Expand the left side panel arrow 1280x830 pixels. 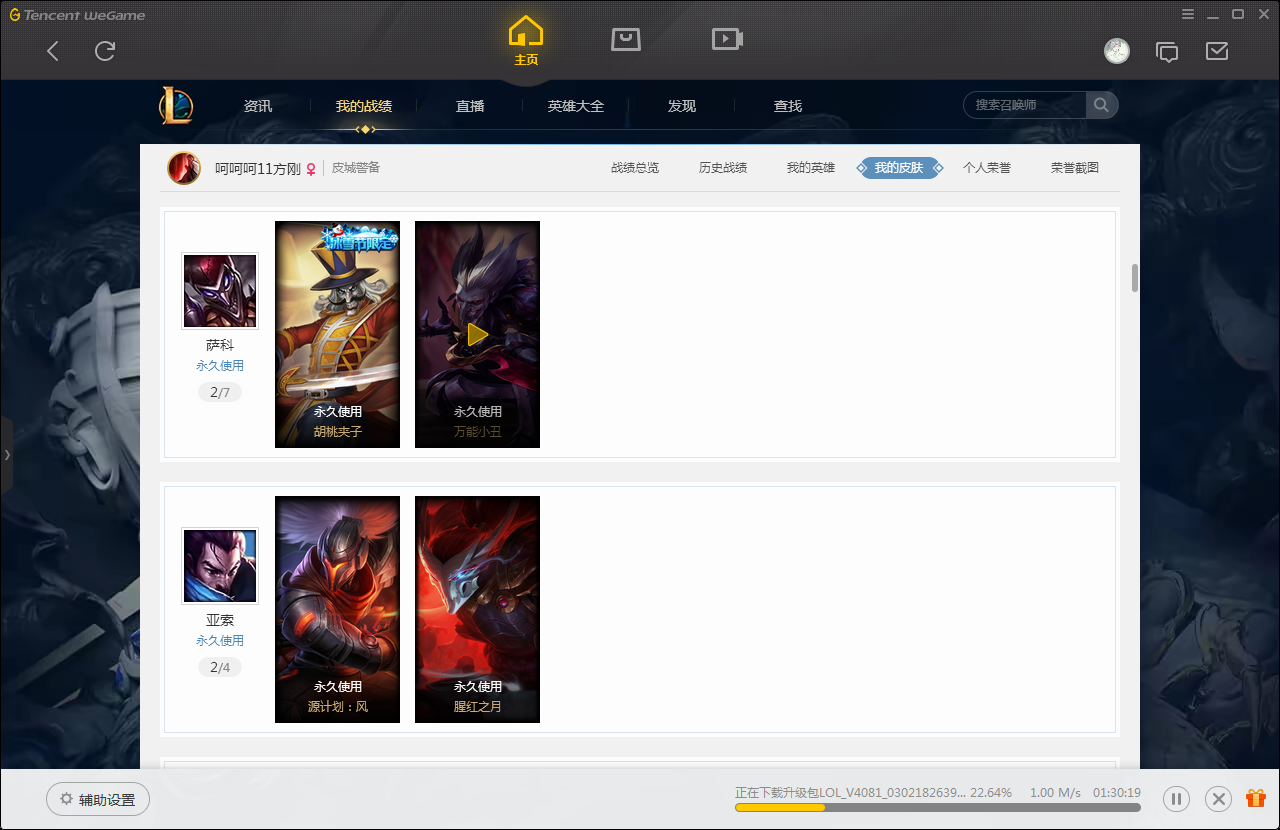point(7,455)
